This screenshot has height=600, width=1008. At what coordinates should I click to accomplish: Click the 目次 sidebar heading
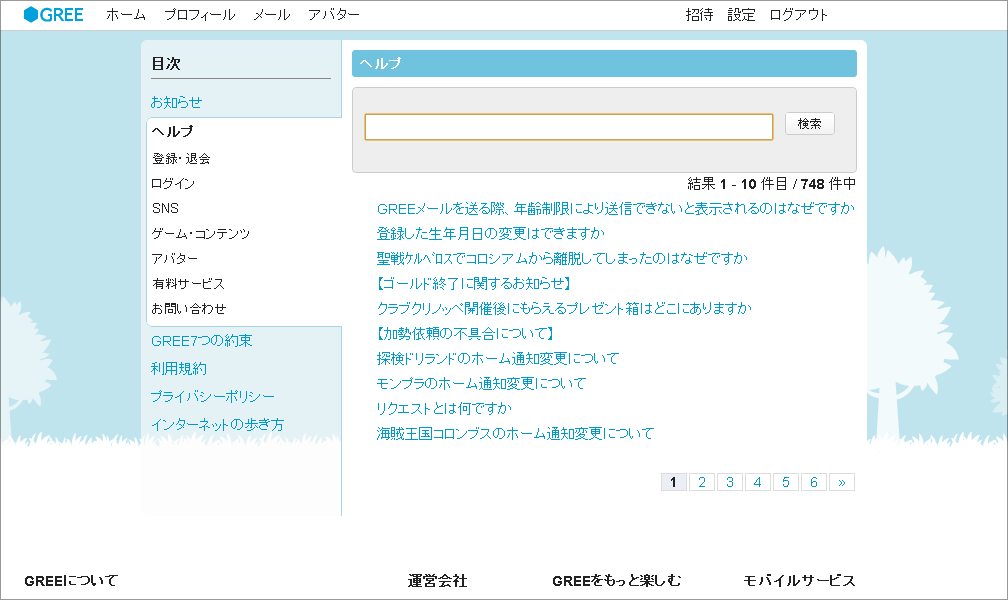[x=166, y=64]
